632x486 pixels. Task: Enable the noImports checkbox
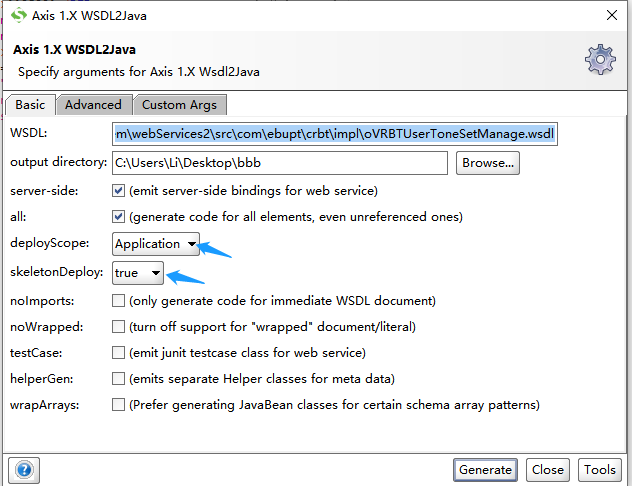point(119,300)
